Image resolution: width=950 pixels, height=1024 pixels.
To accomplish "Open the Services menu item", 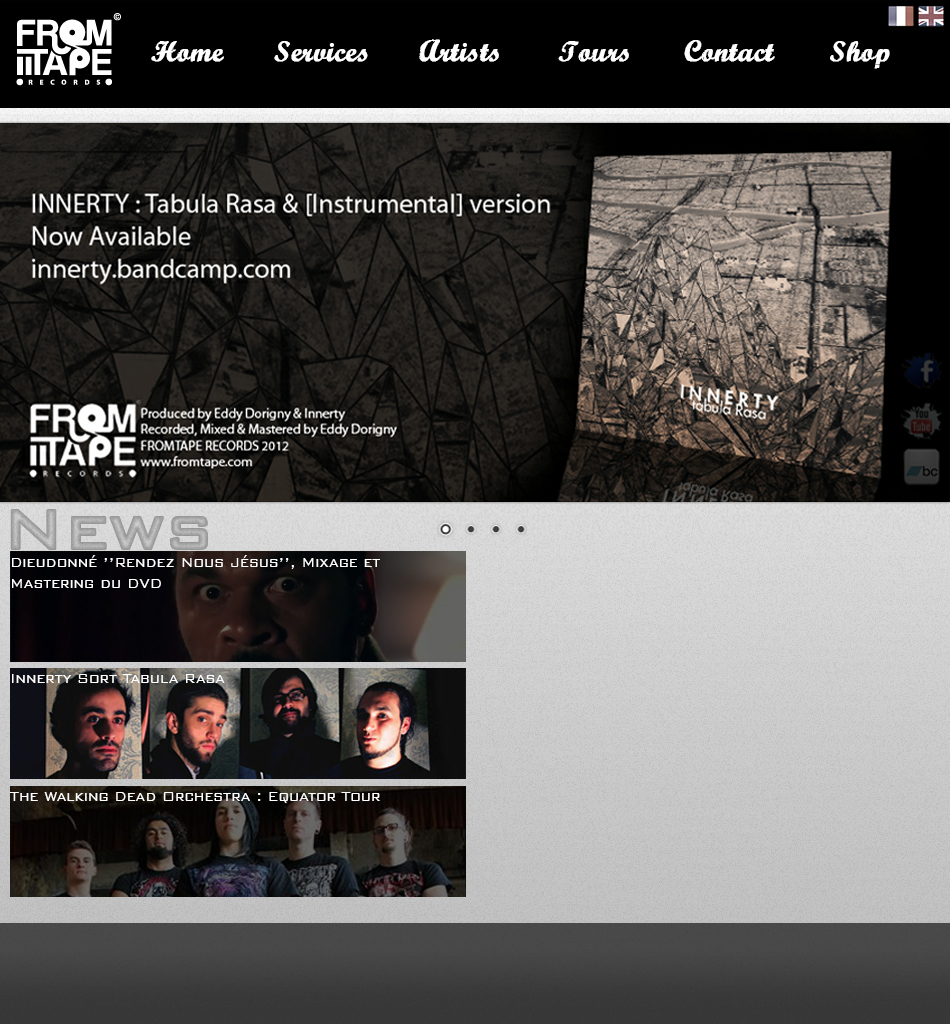I will coord(321,52).
